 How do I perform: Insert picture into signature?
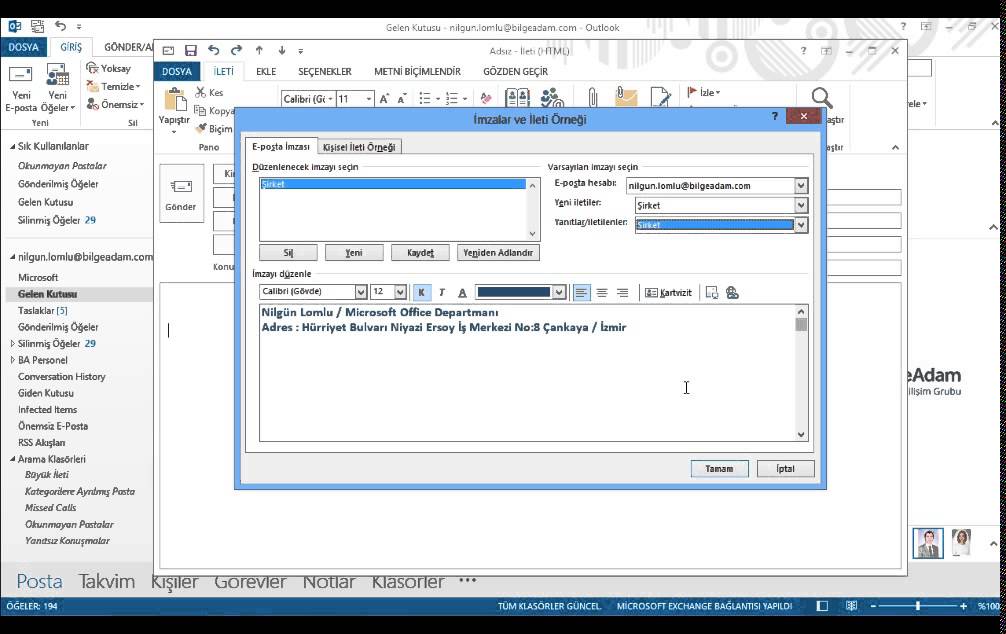point(712,293)
